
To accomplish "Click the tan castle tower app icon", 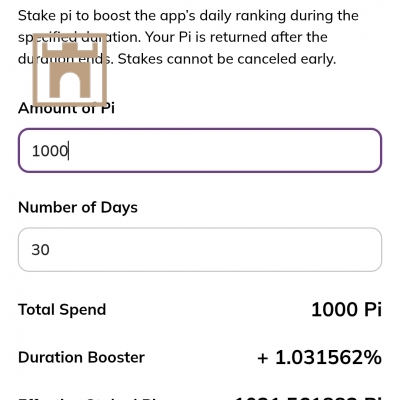I will [70, 70].
